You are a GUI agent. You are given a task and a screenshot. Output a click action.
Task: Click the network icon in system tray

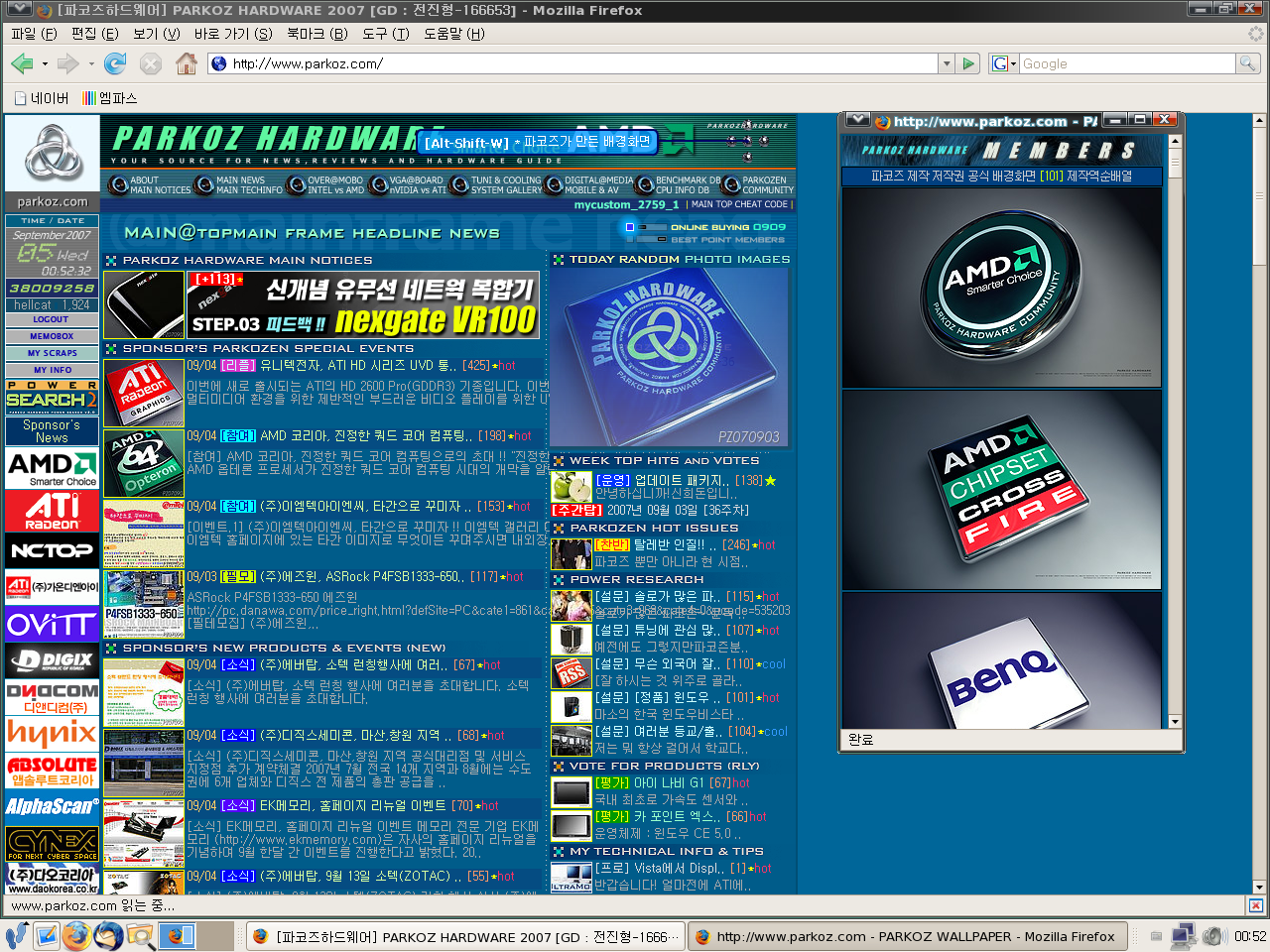click(x=1184, y=935)
